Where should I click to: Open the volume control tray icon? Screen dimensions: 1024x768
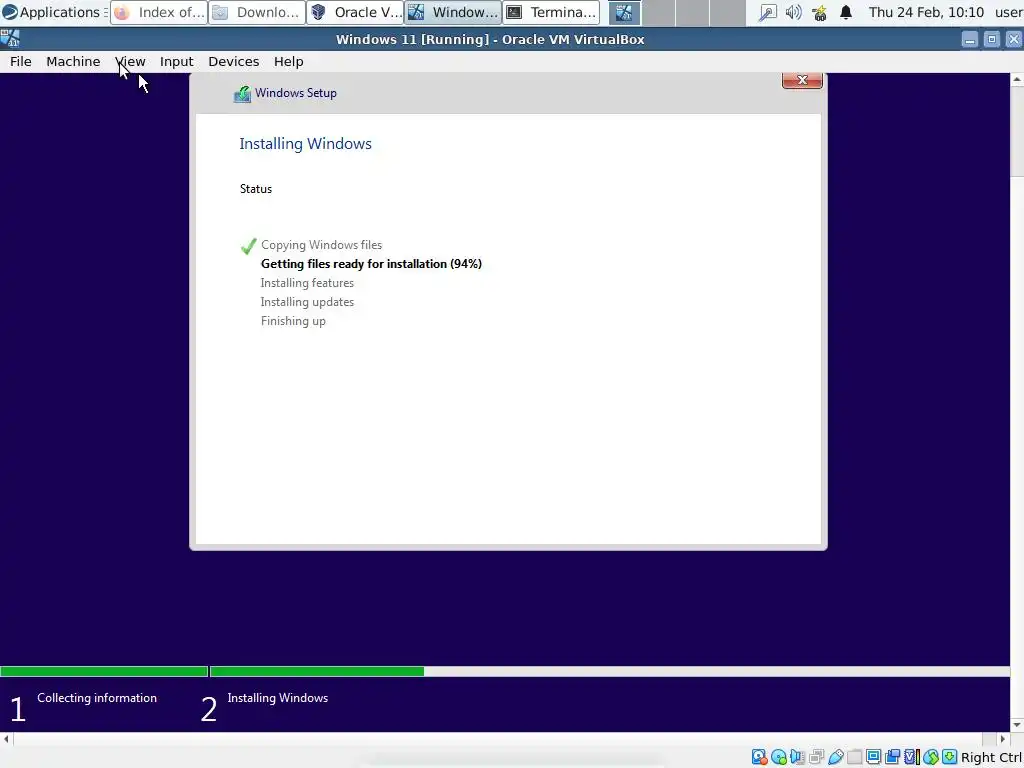[793, 12]
